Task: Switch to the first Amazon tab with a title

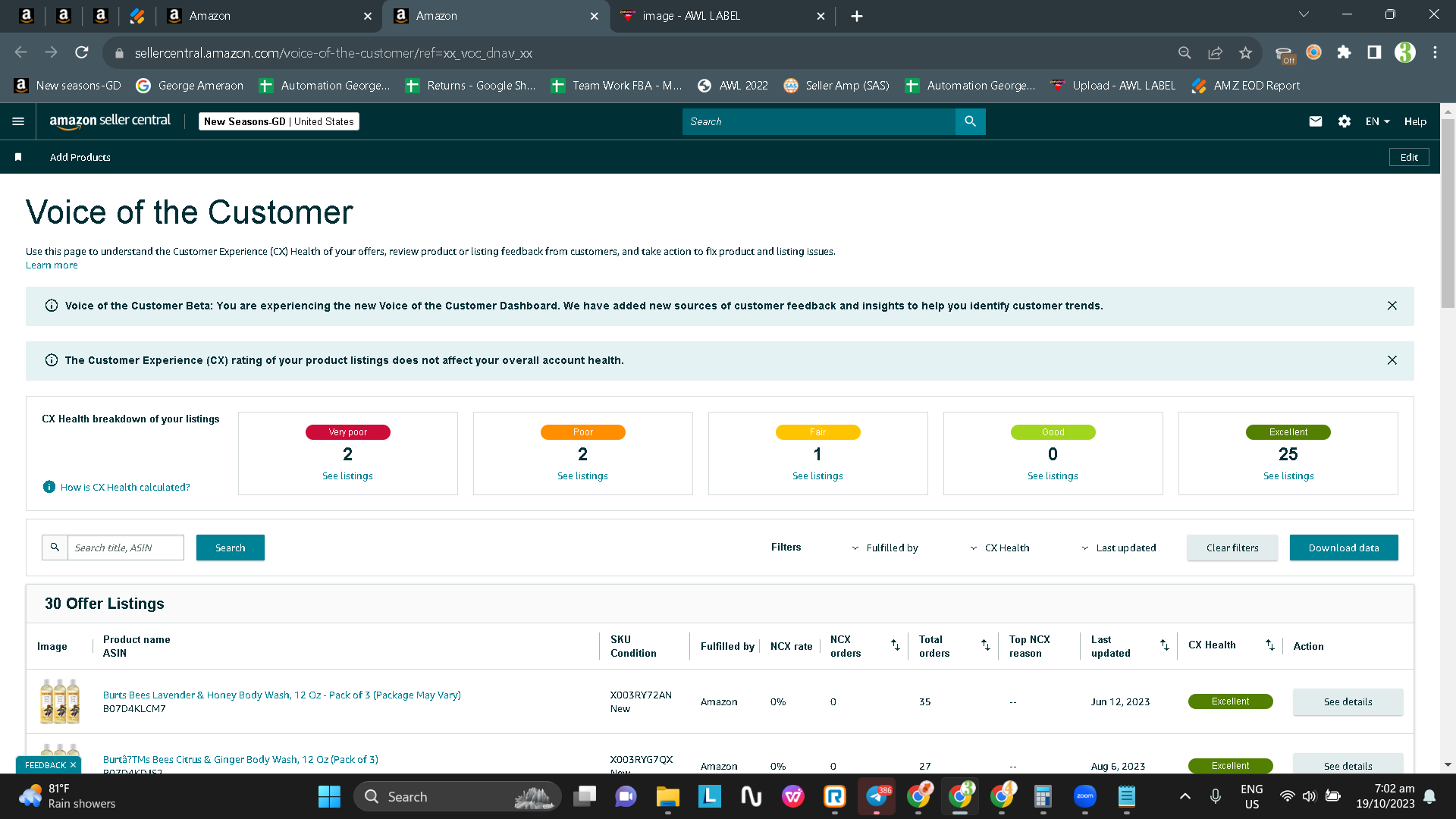Action: coord(269,16)
